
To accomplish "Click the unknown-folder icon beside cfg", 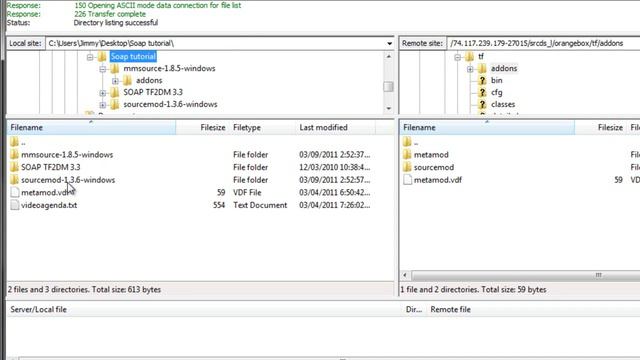I will 482,92.
